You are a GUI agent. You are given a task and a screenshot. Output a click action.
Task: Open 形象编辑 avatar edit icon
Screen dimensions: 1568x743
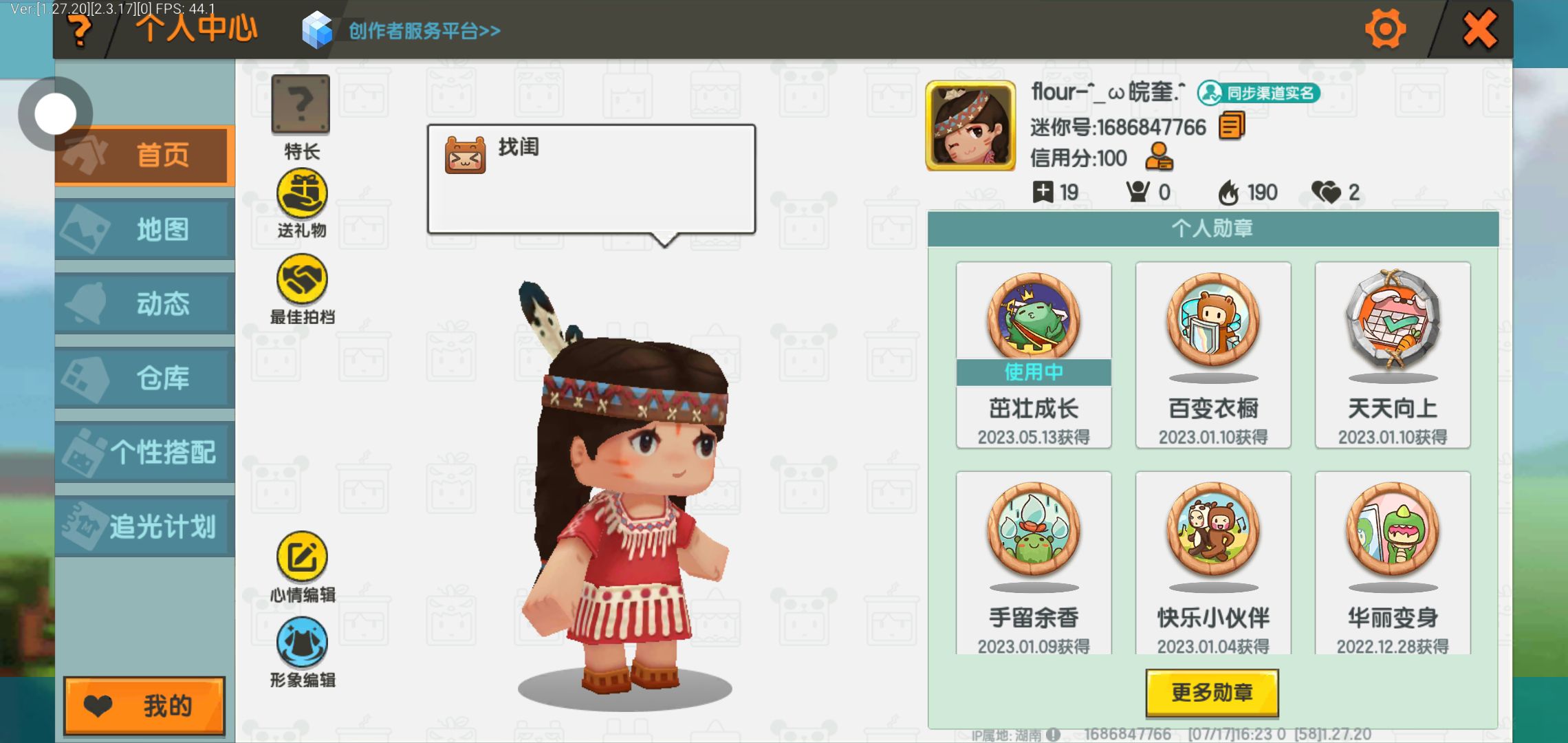point(301,642)
